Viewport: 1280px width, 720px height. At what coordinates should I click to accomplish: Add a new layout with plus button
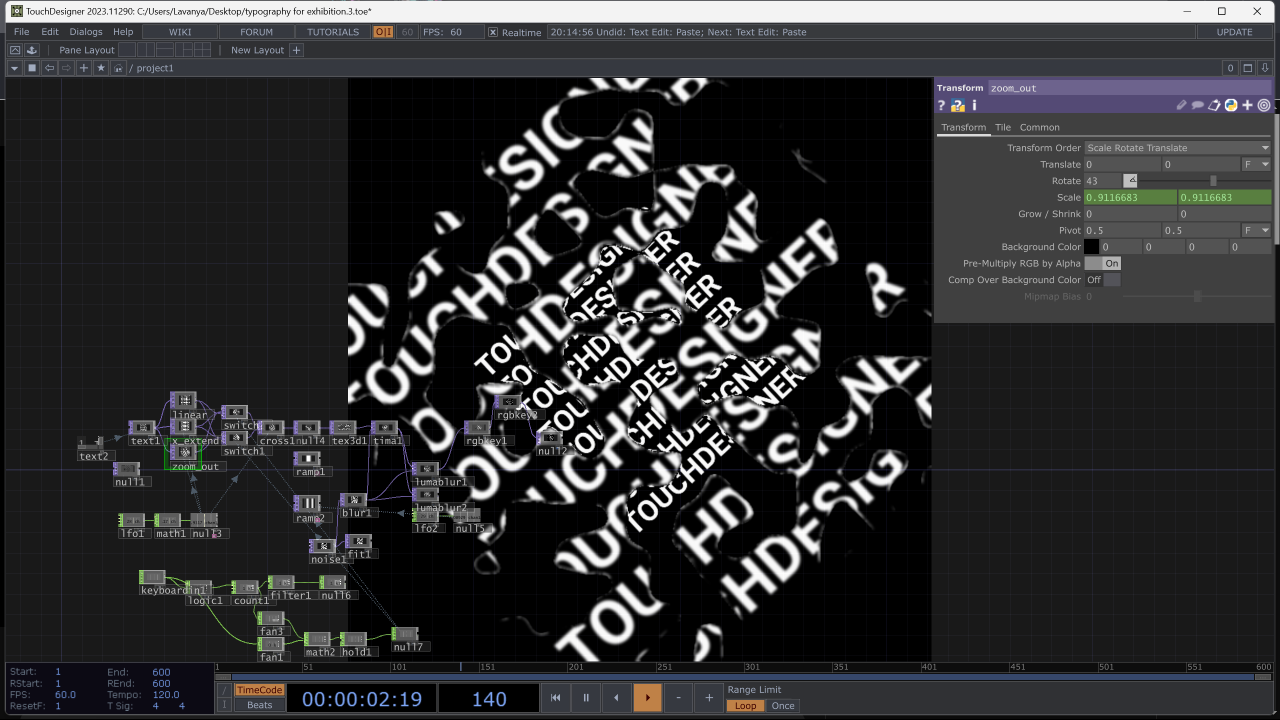(296, 50)
